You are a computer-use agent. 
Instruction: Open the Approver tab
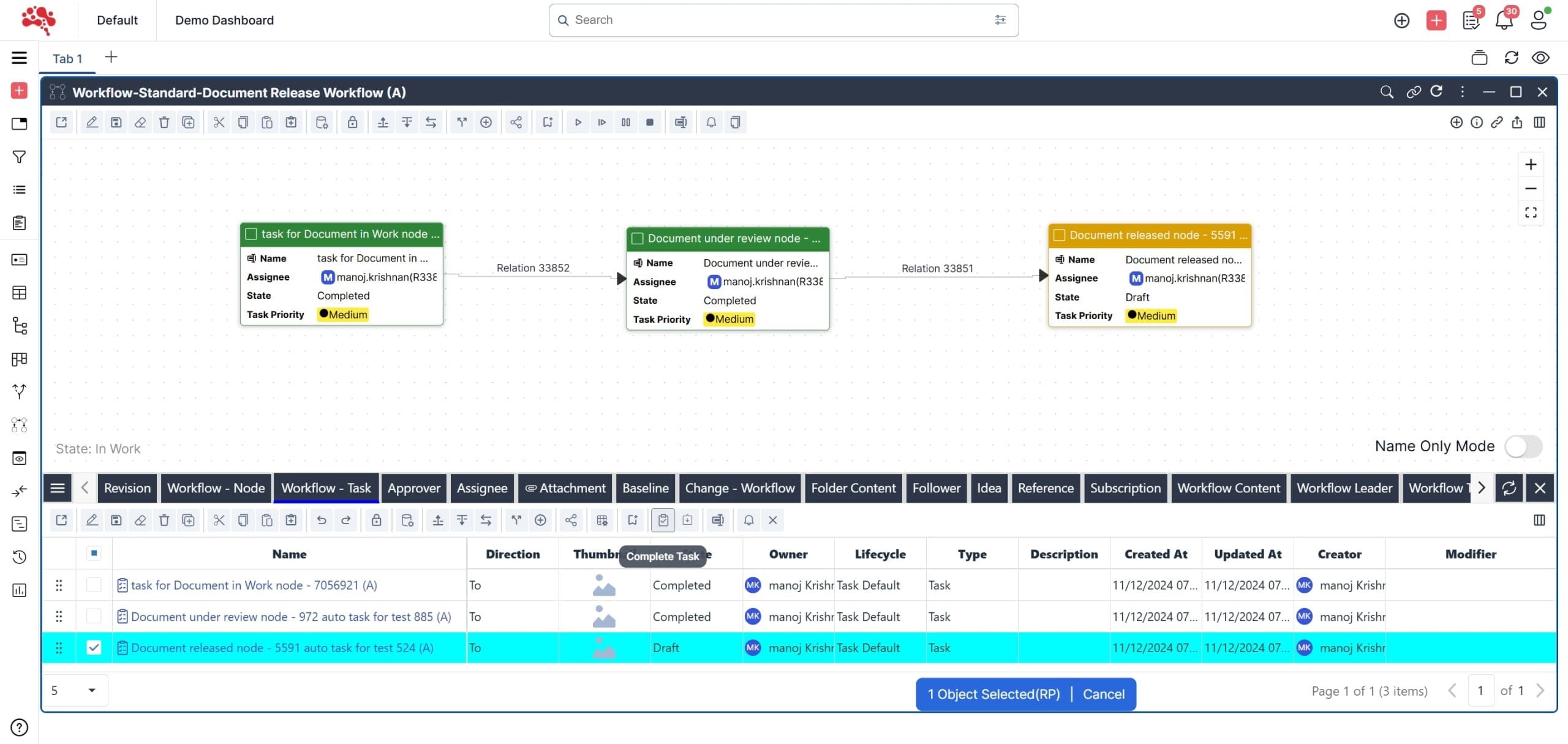(413, 488)
